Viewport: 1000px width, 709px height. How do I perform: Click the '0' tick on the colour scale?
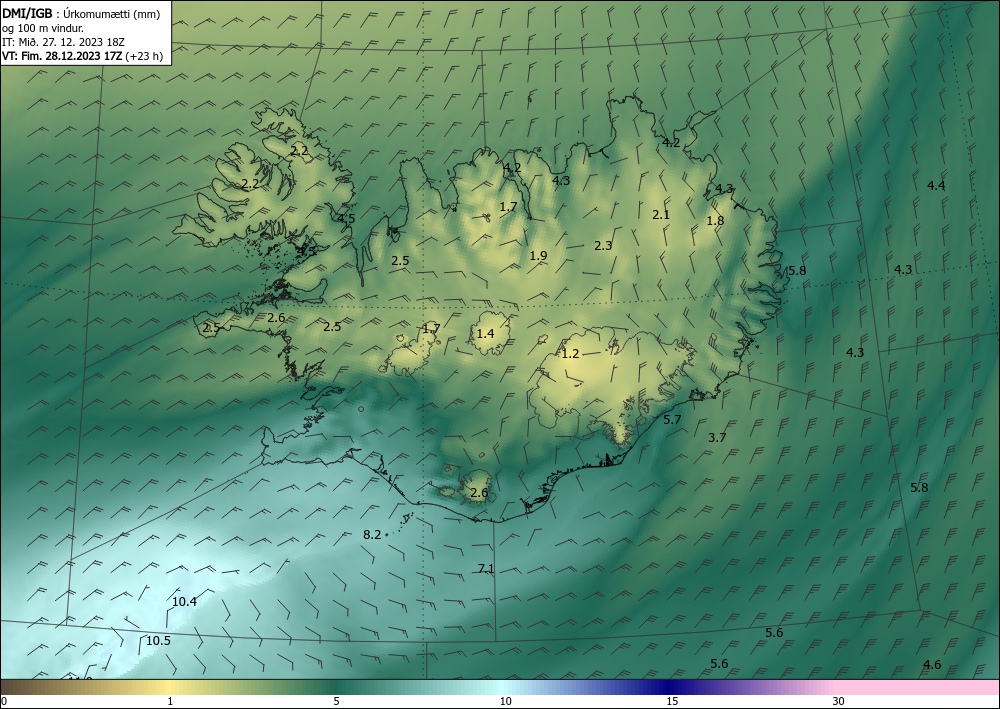(4, 702)
